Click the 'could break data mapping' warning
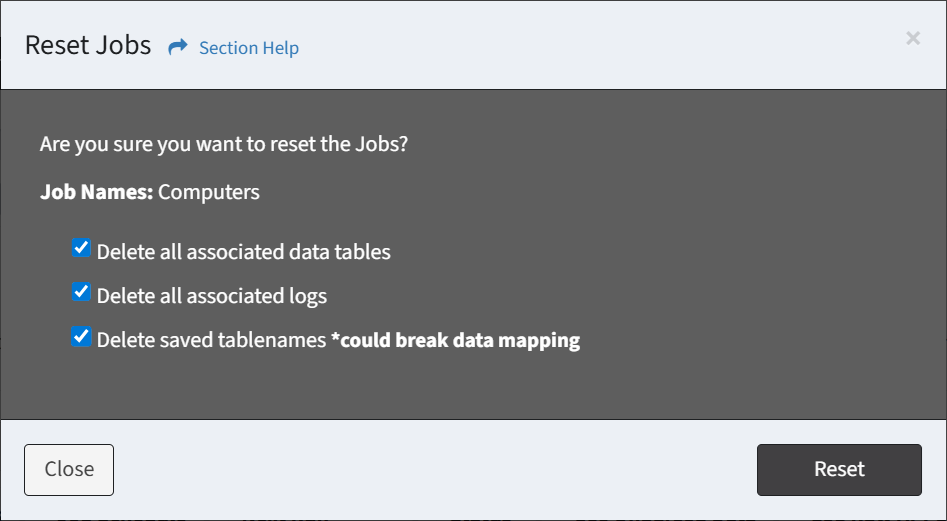947x521 pixels. [x=456, y=340]
